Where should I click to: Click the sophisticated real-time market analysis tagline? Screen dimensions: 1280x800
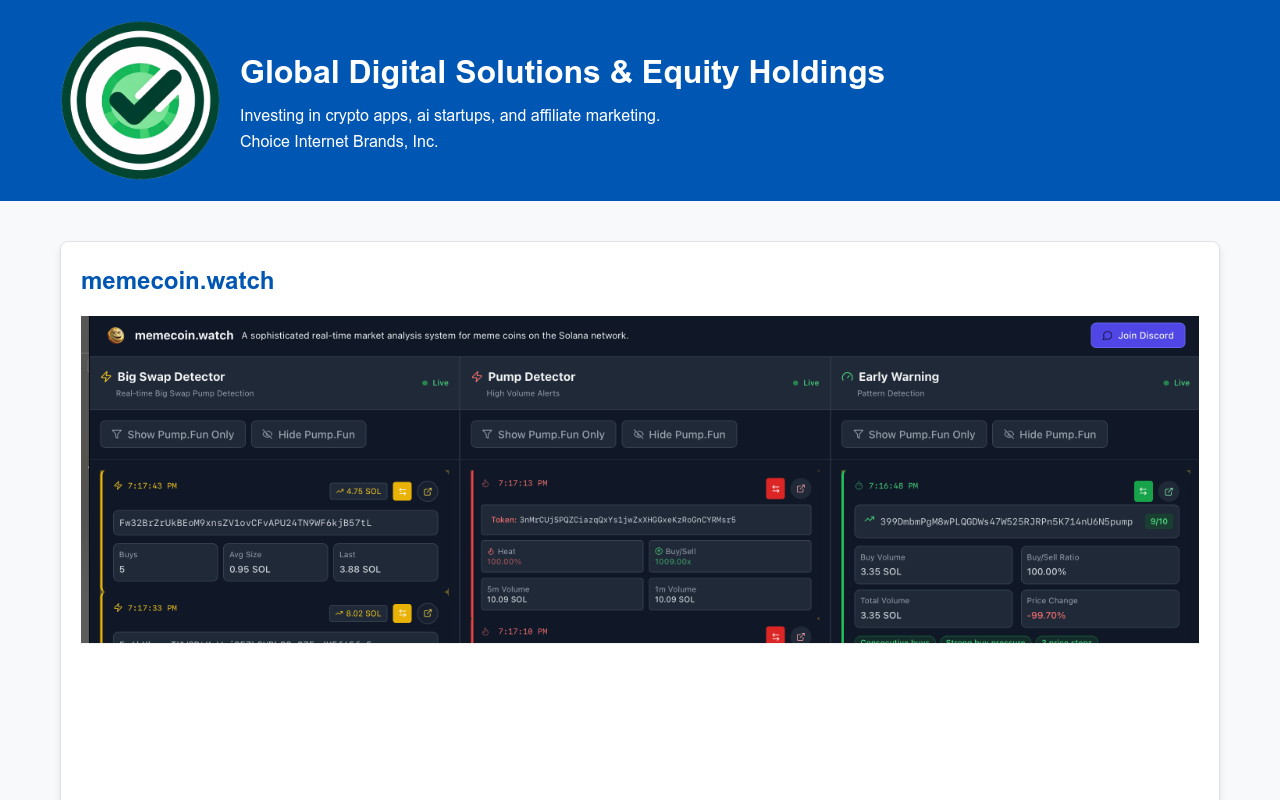pyautogui.click(x=435, y=335)
